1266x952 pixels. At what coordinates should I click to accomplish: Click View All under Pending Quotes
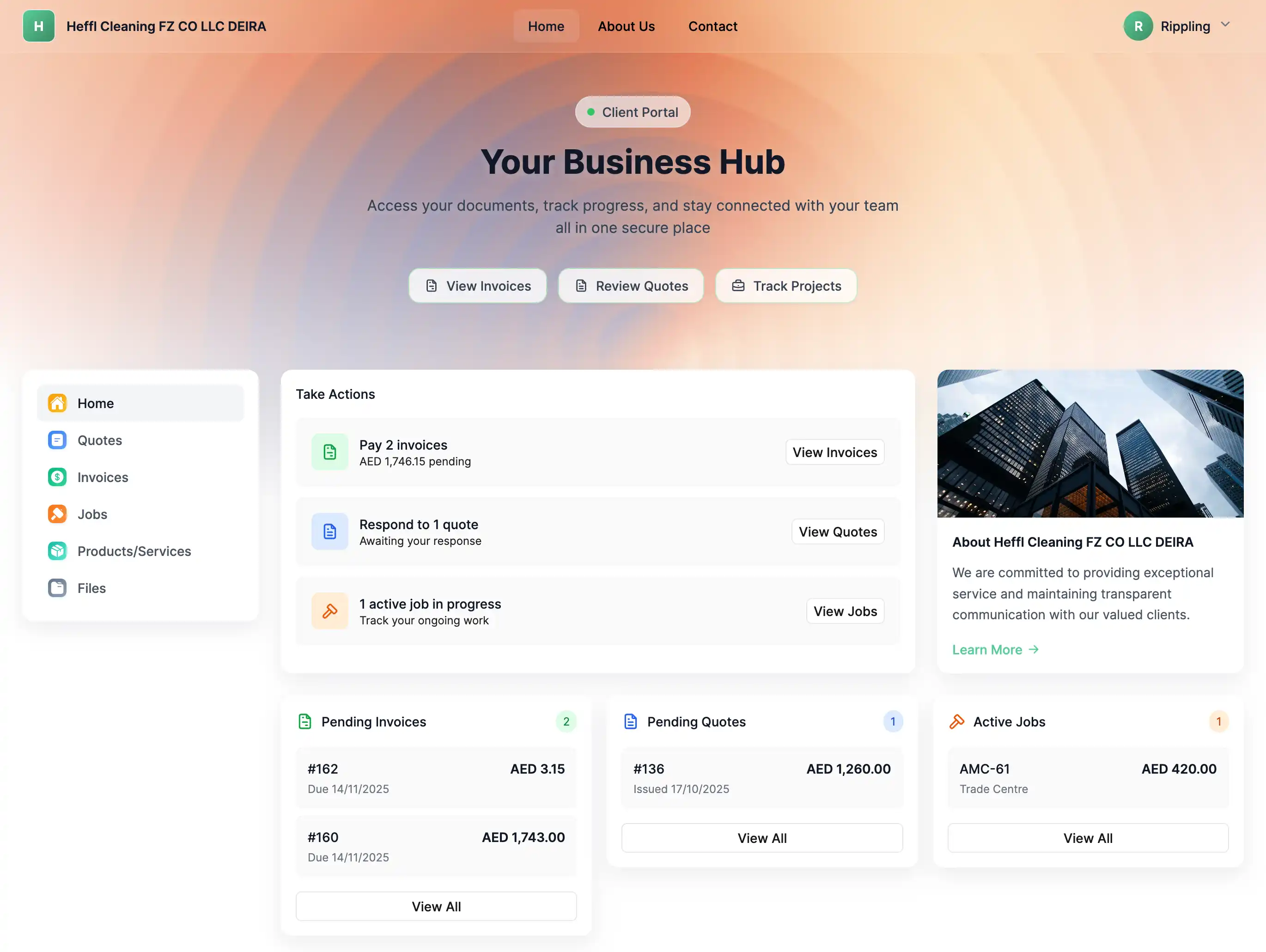pos(762,838)
